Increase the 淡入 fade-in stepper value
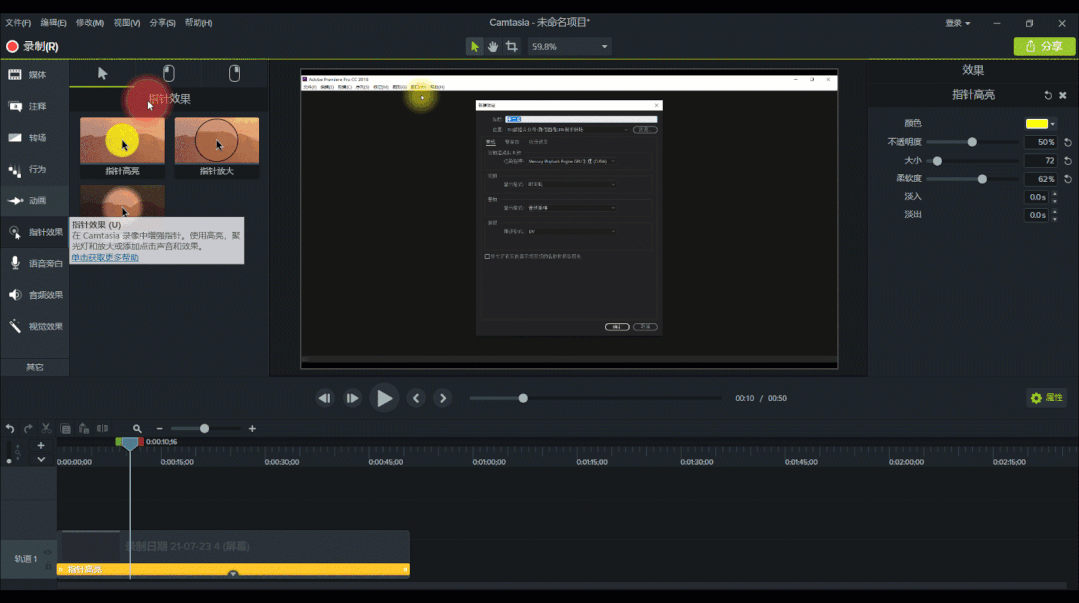The image size is (1079, 603). pos(1055,193)
